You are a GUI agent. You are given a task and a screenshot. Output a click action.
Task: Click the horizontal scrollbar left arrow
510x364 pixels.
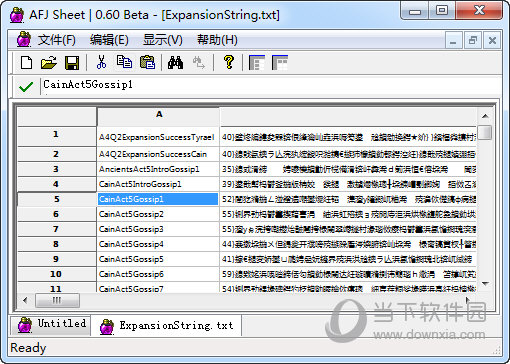pyautogui.click(x=25, y=300)
